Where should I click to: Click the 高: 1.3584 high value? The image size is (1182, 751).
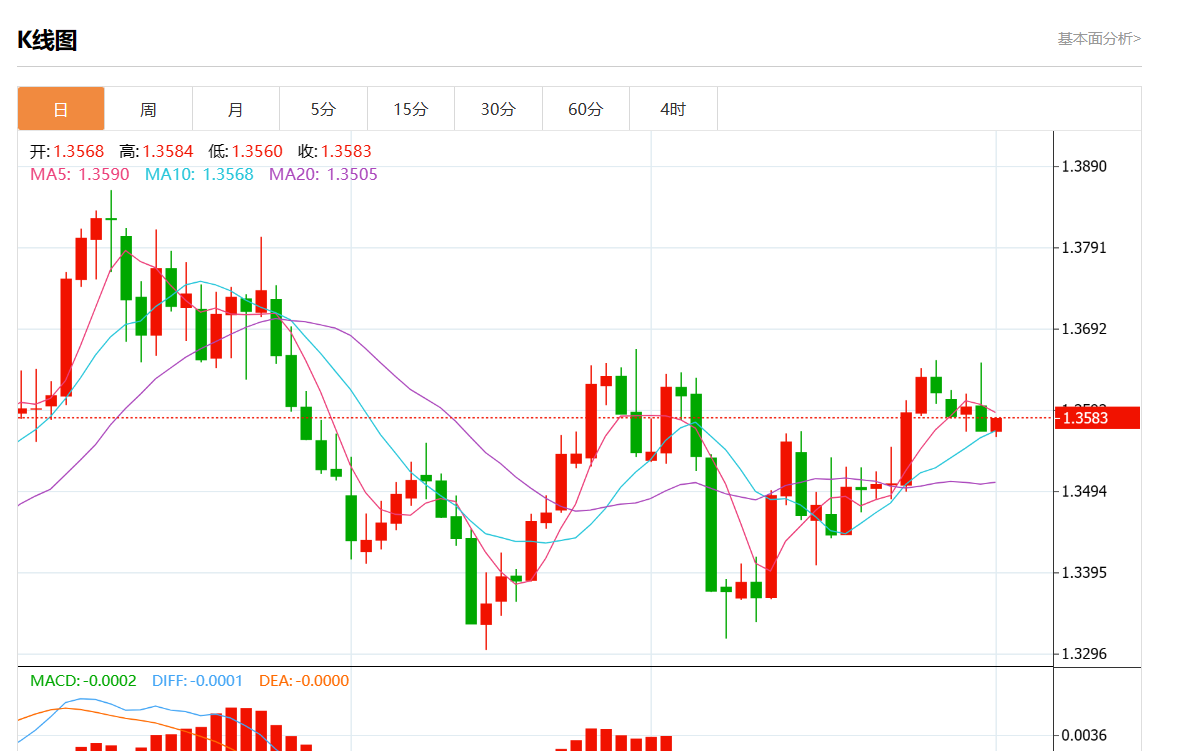(x=157, y=152)
